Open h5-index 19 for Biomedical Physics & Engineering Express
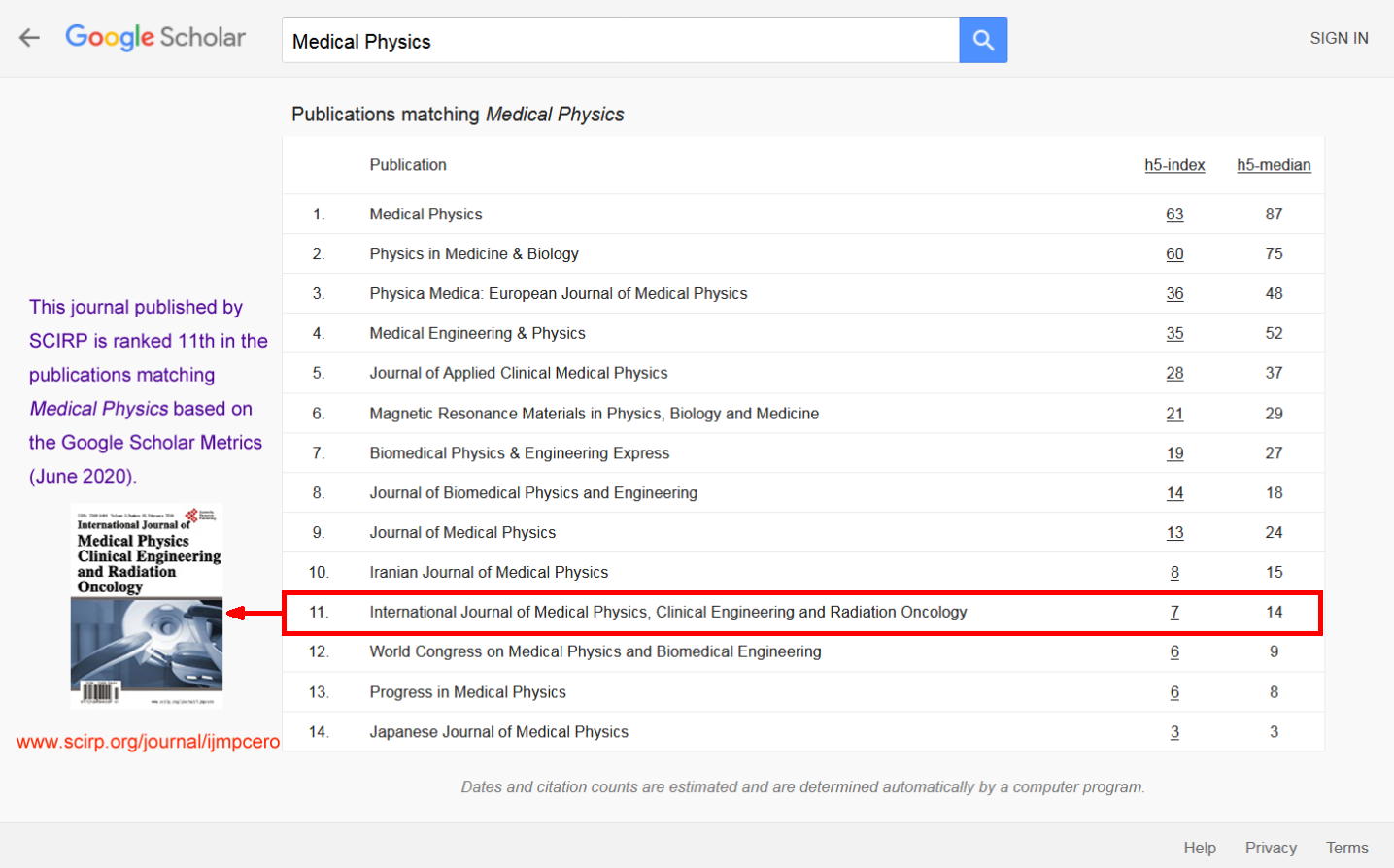Image resolution: width=1394 pixels, height=868 pixels. point(1174,453)
